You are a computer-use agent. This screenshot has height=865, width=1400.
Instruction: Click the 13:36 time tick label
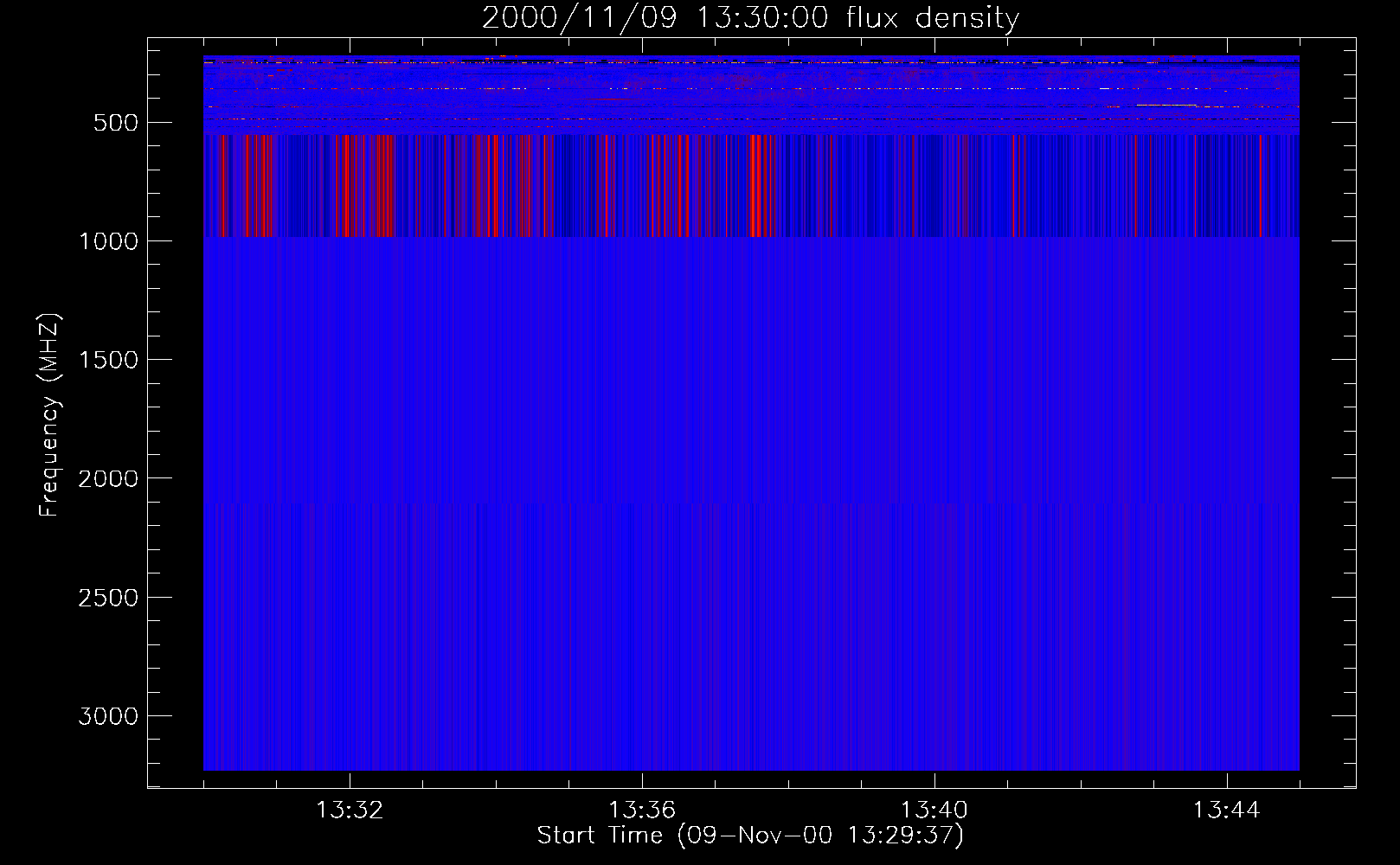(x=642, y=811)
